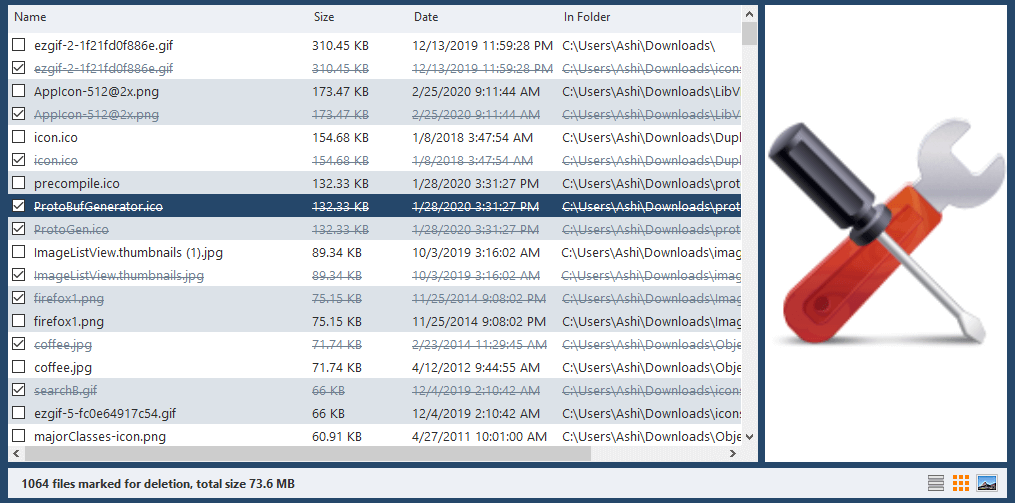This screenshot has height=503, width=1015.
Task: Click the unstruck icon.ico file name
Action: tap(56, 137)
